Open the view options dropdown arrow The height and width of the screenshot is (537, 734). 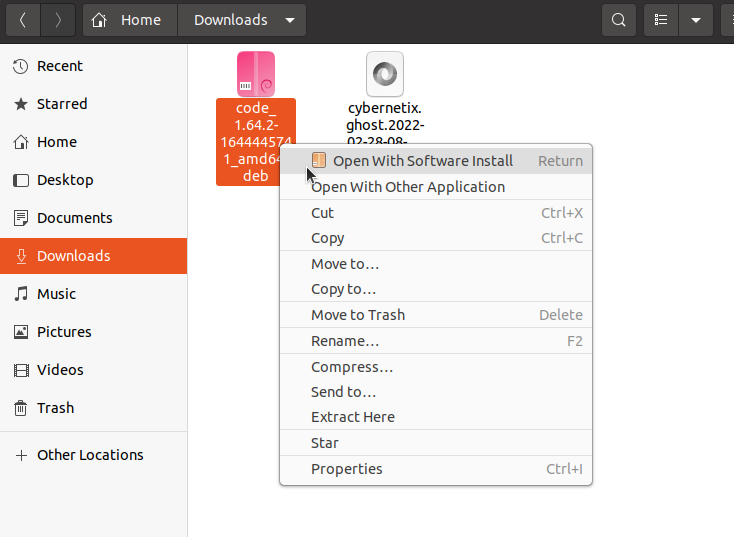pyautogui.click(x=696, y=20)
